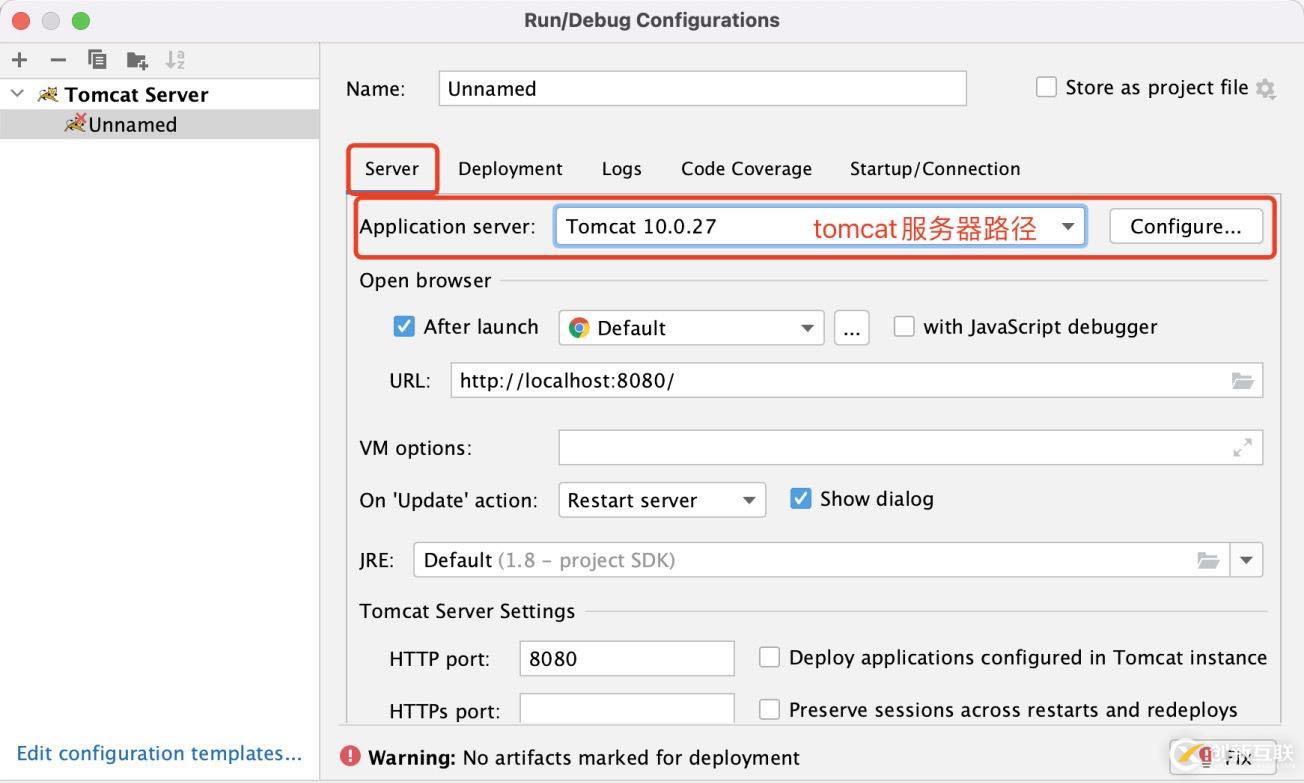
Task: Click the Tomcat Server group icon
Action: [x=48, y=95]
